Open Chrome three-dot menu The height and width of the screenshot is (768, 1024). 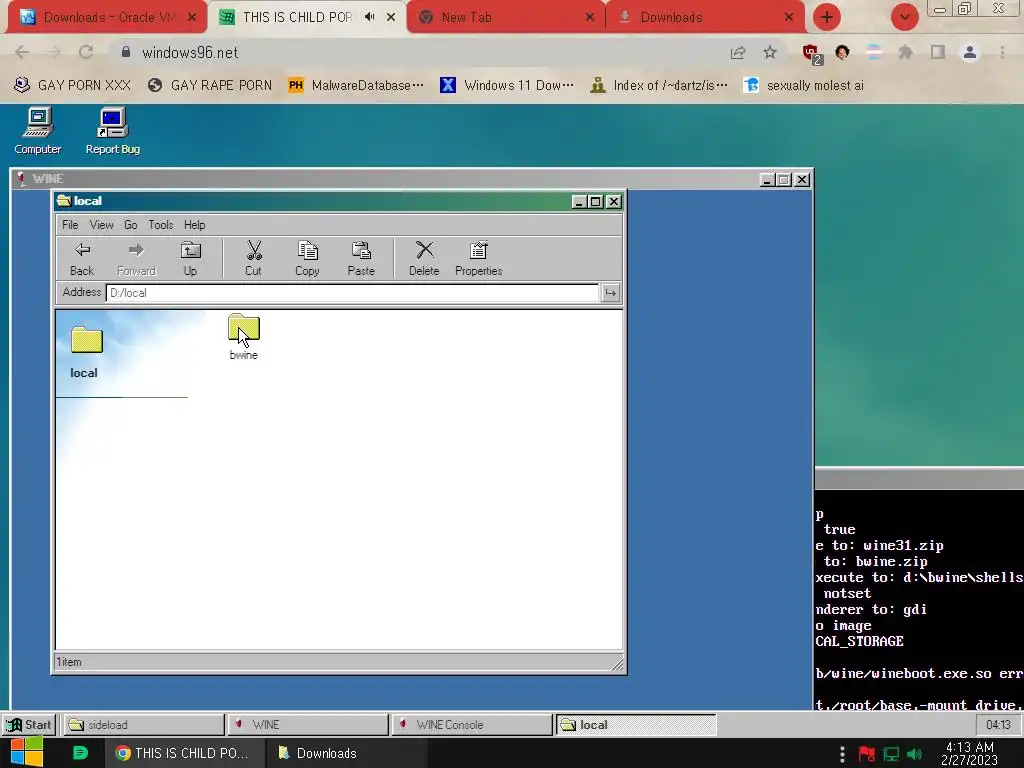point(1002,52)
